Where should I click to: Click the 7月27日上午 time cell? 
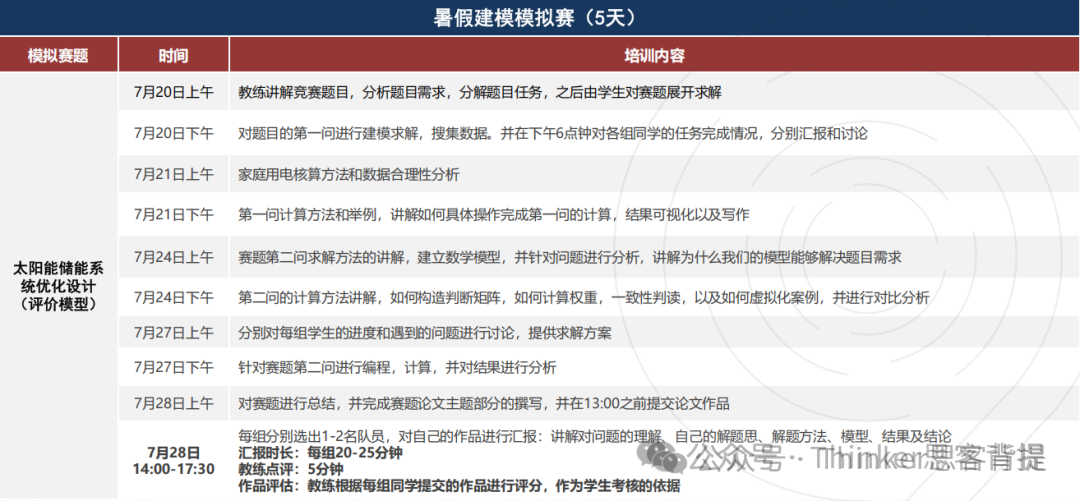pos(174,333)
